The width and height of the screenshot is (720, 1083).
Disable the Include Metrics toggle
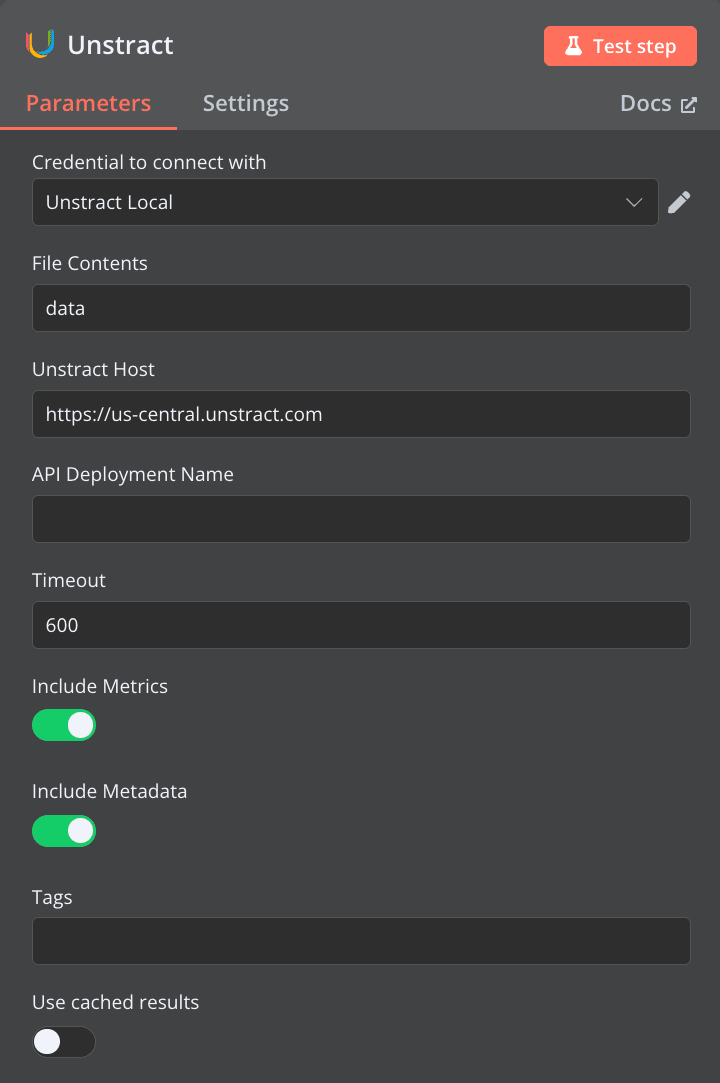click(x=64, y=725)
